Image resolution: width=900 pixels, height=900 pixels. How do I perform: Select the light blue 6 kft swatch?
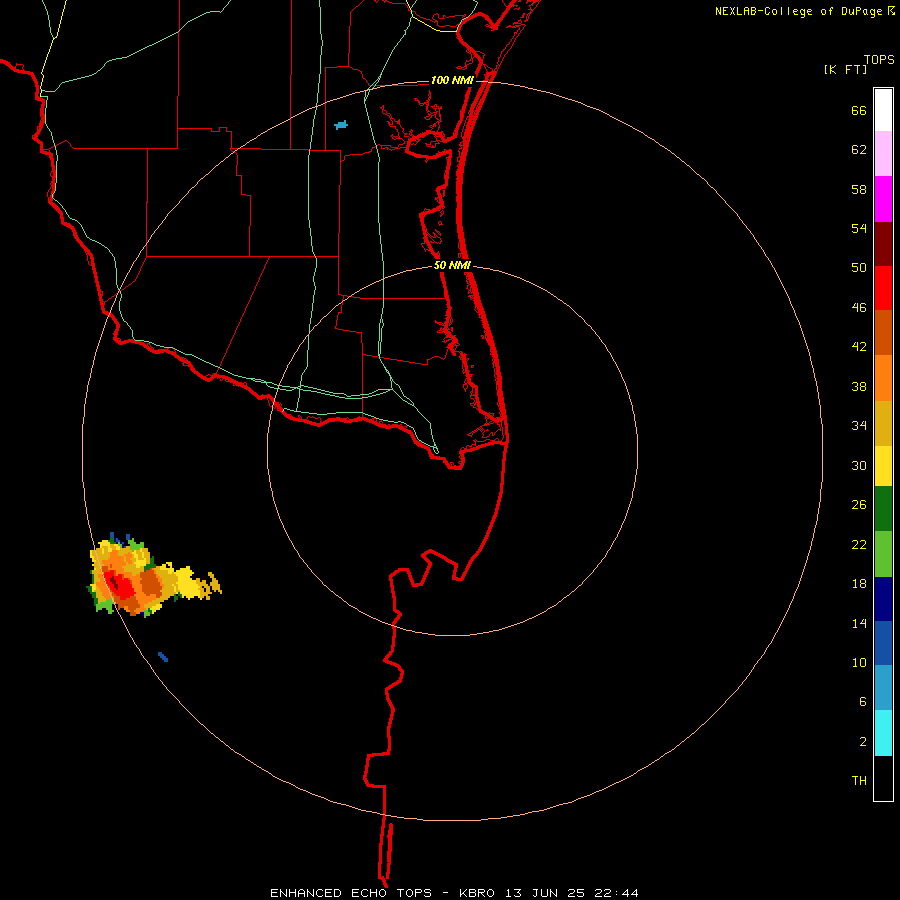[883, 688]
